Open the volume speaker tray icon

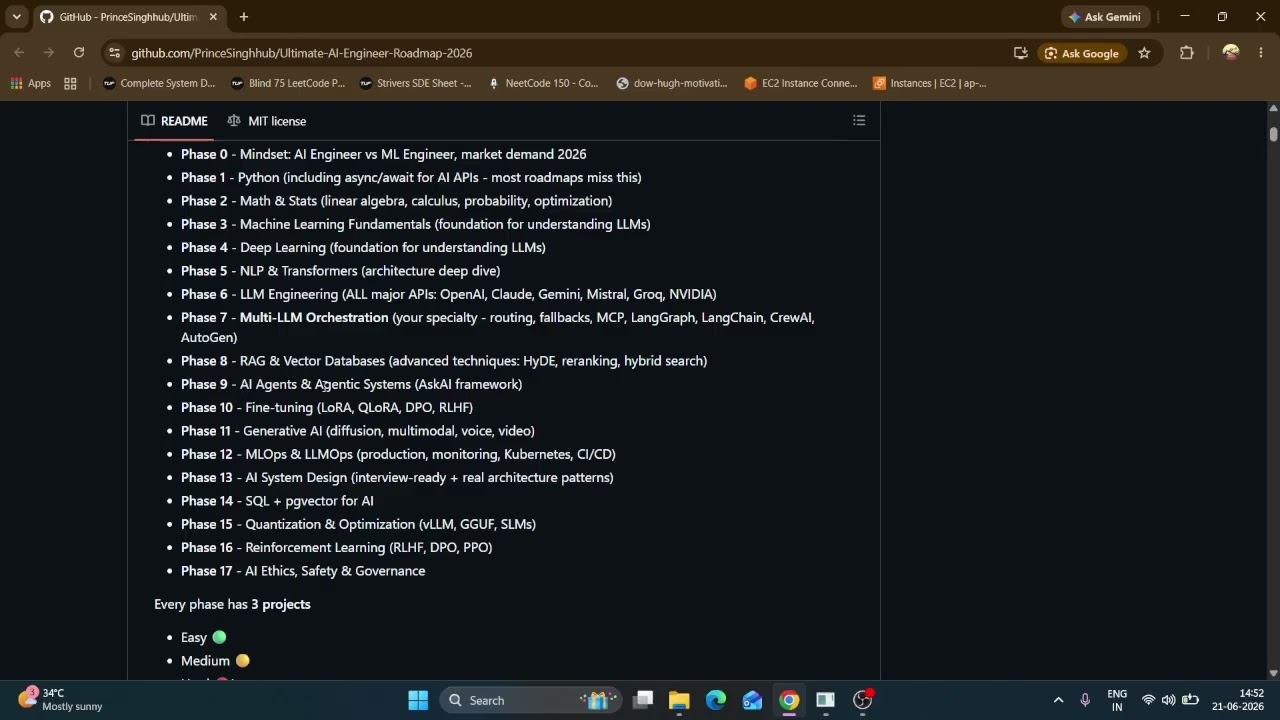(1168, 700)
